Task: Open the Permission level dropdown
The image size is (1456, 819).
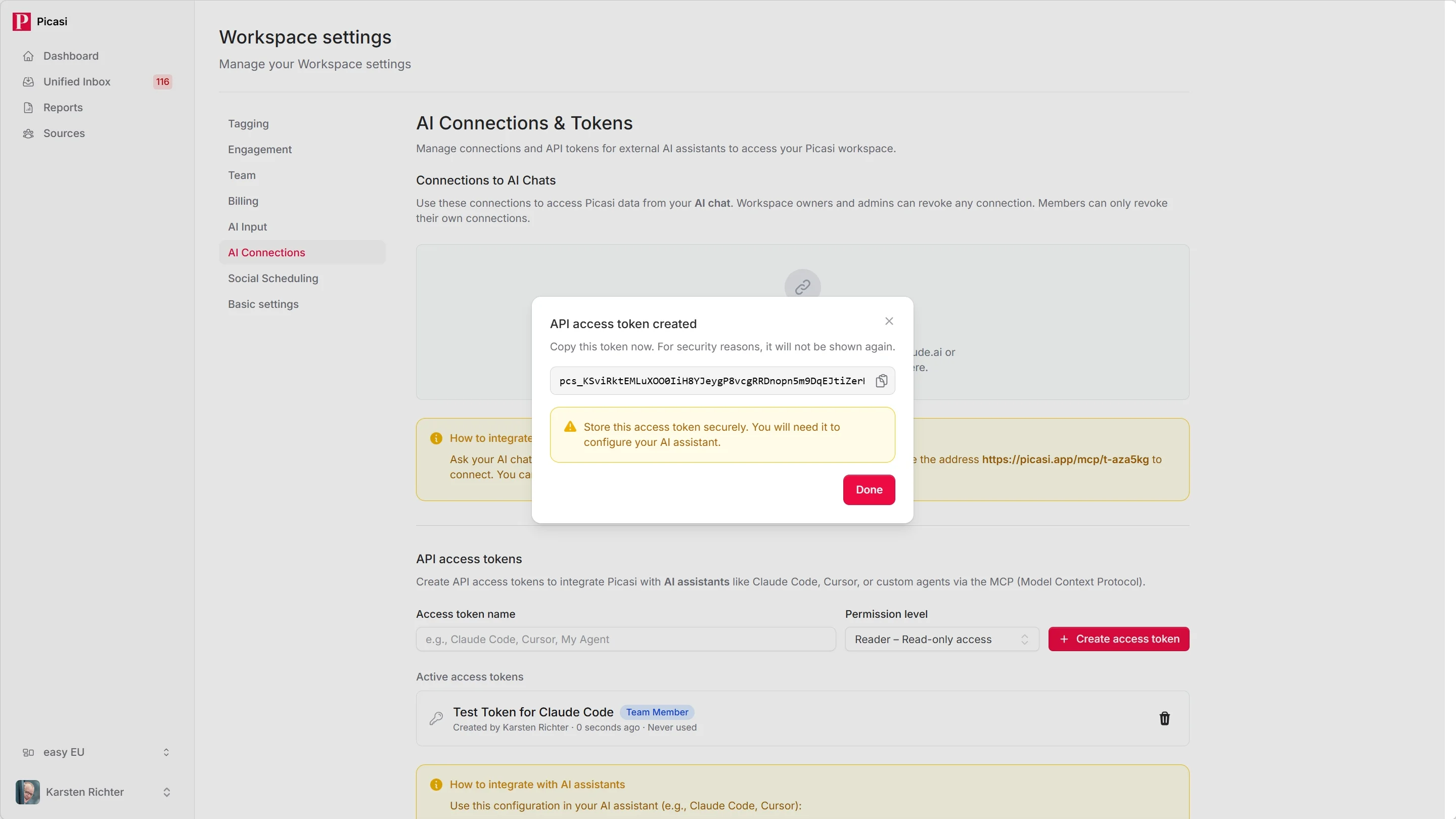Action: pos(942,639)
